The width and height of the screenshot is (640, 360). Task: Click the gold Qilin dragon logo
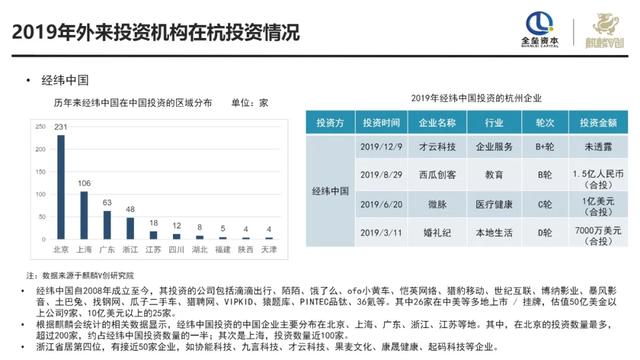click(605, 31)
